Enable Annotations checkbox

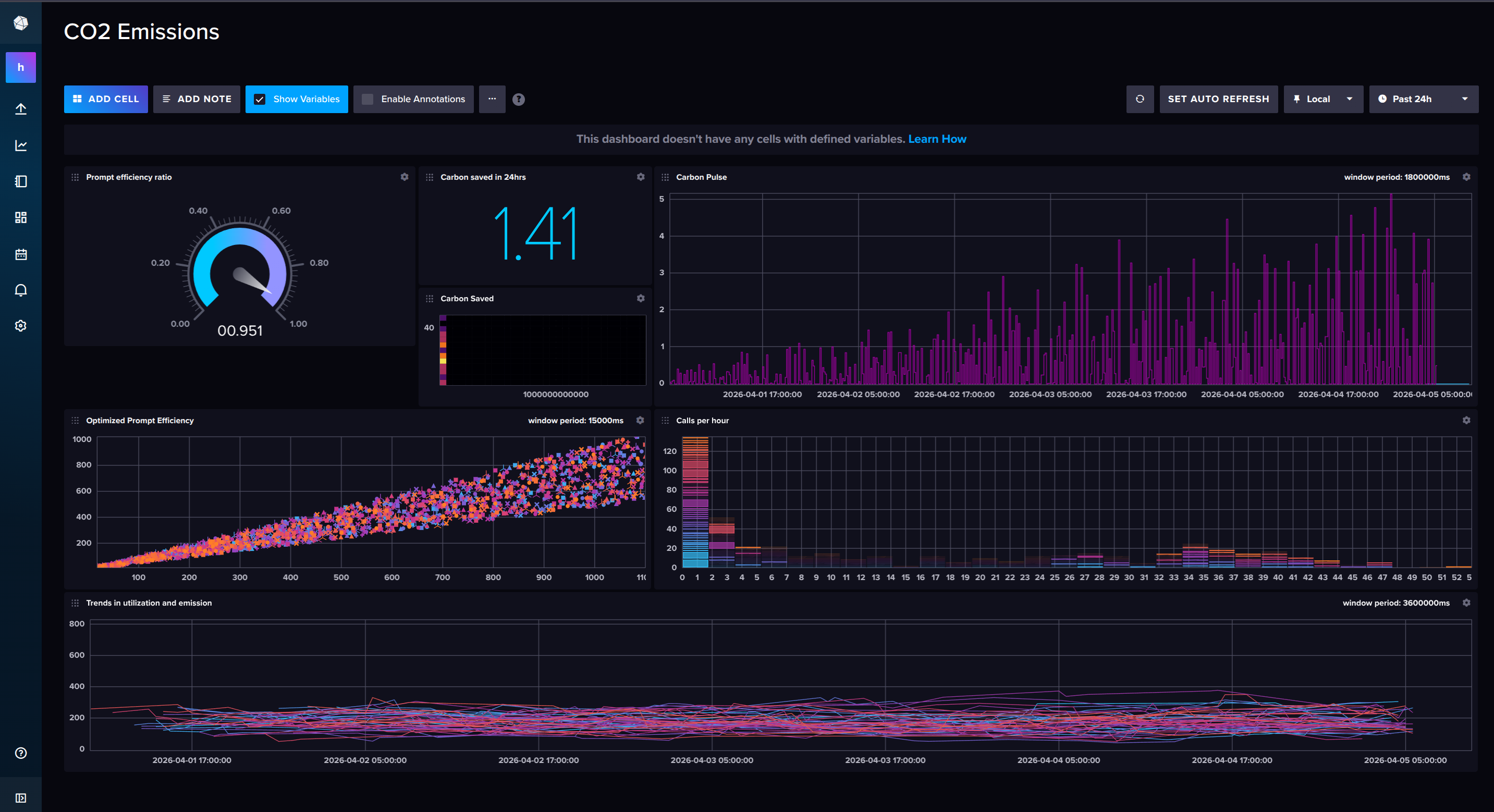(368, 99)
